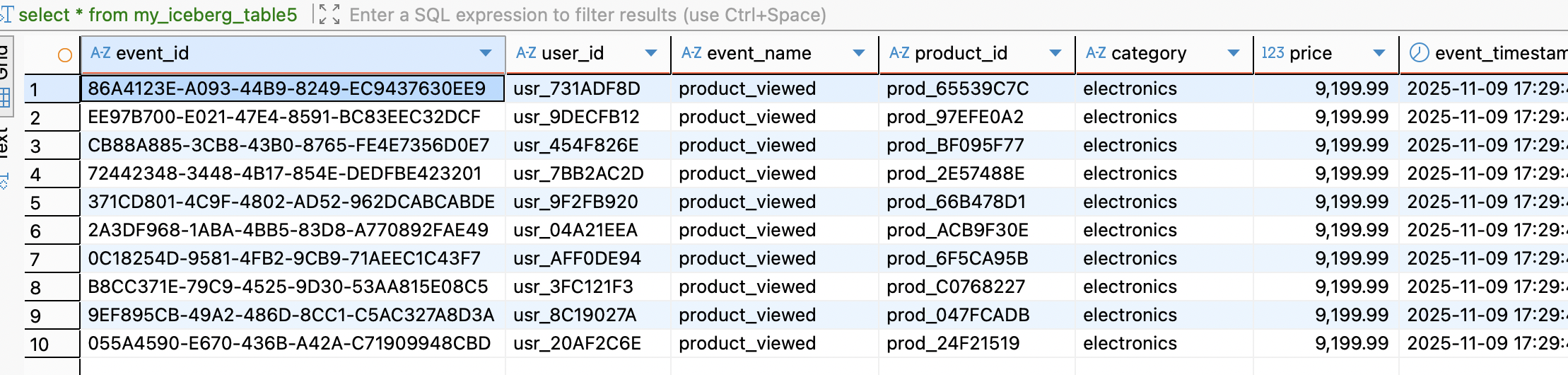Screen dimensions: 1568x375
Task: Click the string type icon beside product_id
Action: coord(899,53)
